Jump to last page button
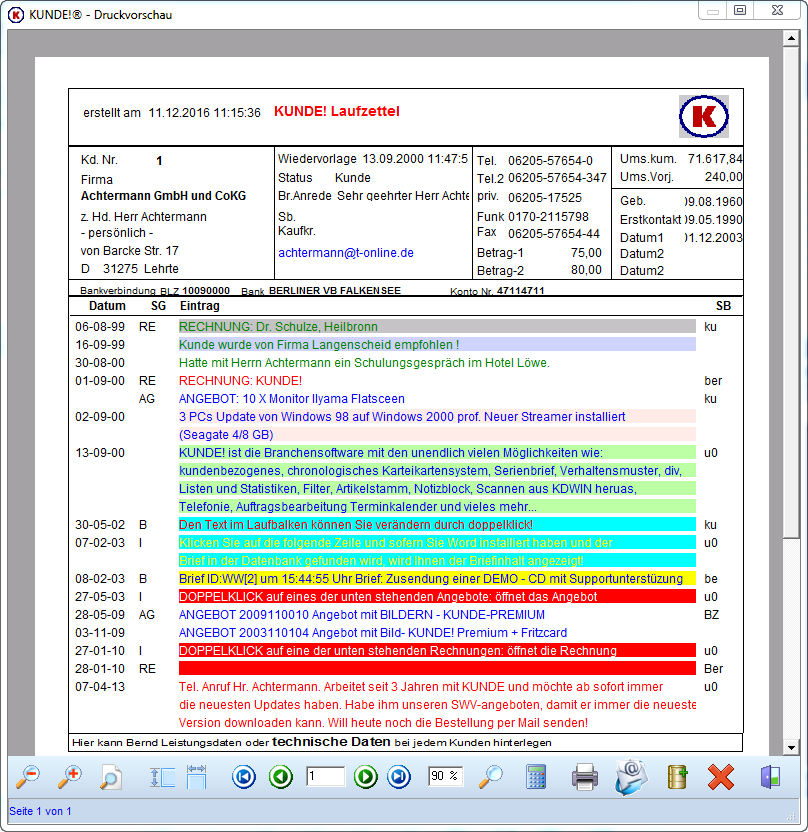Viewport: 808px width, 832px height. pyautogui.click(x=399, y=777)
